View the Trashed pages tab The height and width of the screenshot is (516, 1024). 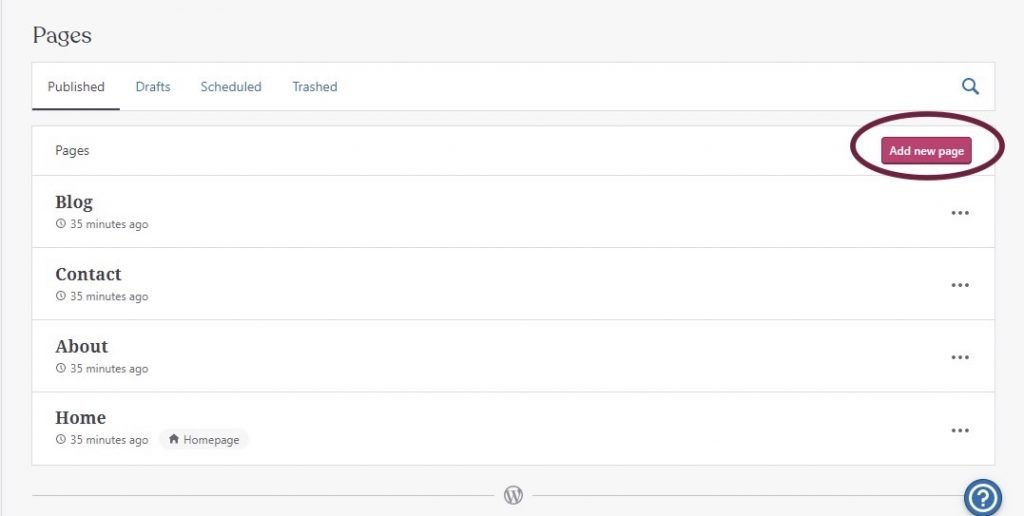[x=315, y=87]
